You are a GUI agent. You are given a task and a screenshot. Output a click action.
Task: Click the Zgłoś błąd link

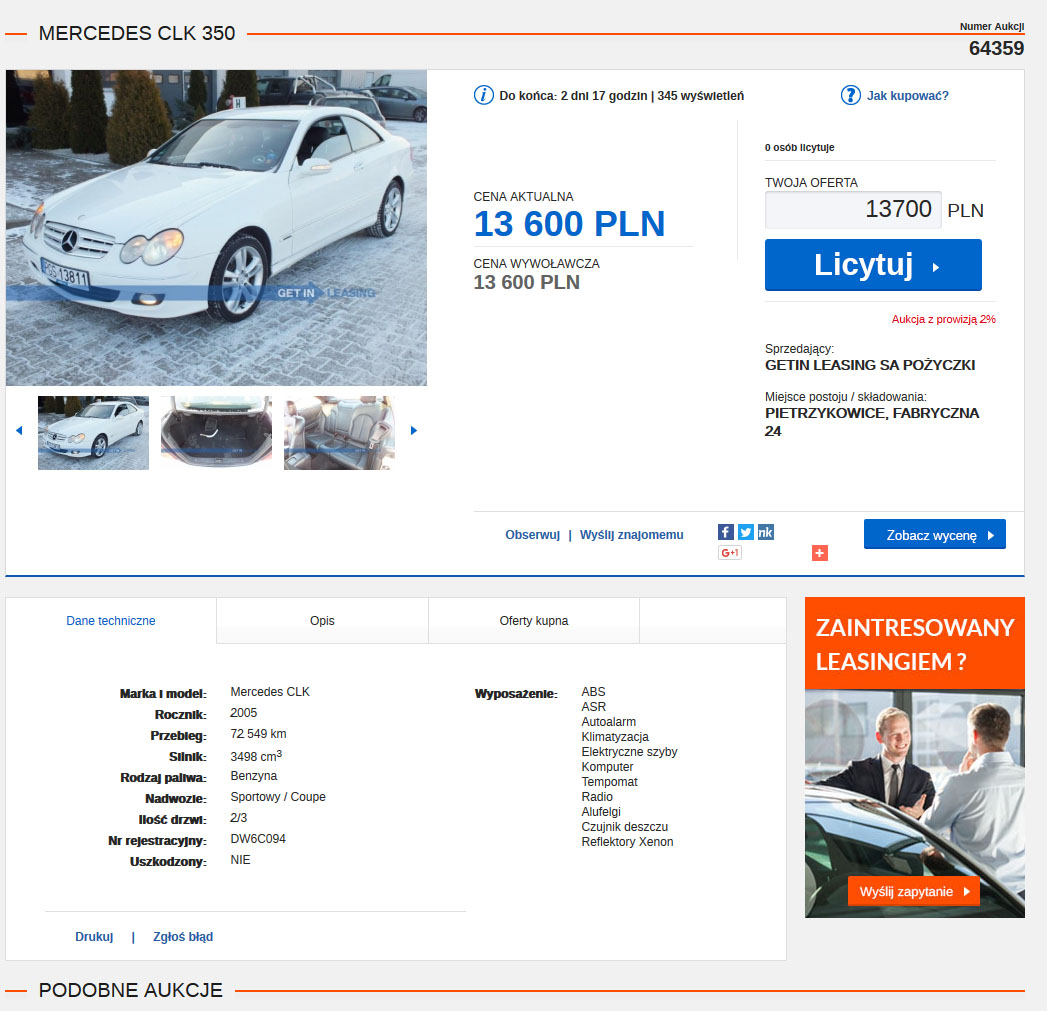click(183, 937)
